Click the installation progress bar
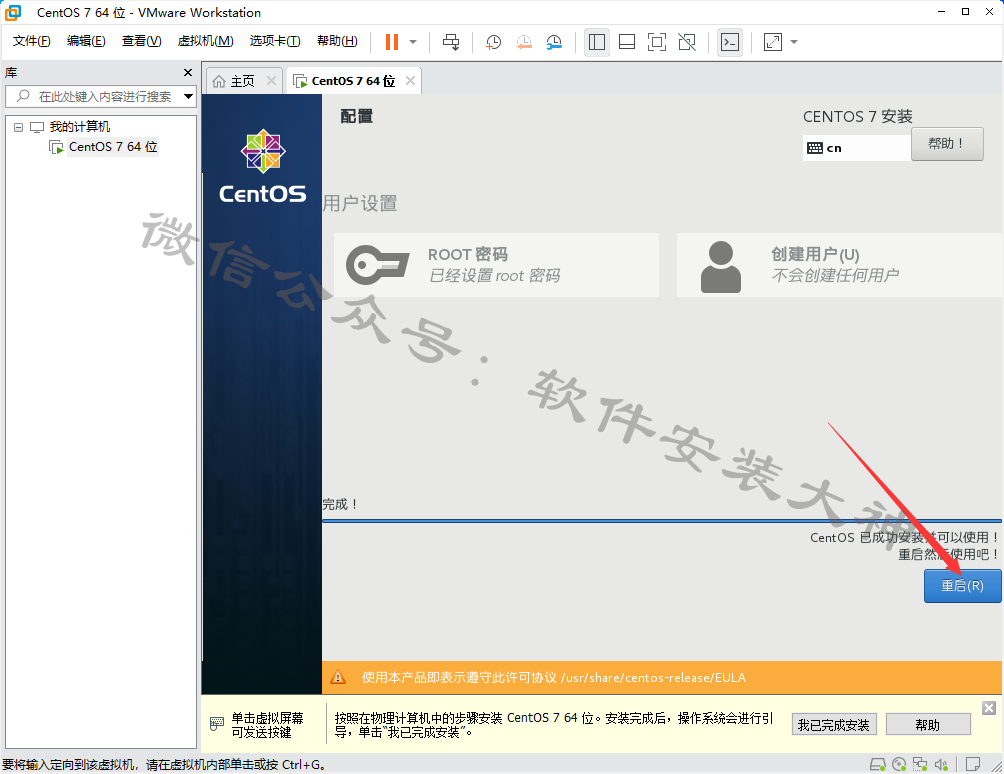Screen dimensions: 1004x774 point(661,521)
